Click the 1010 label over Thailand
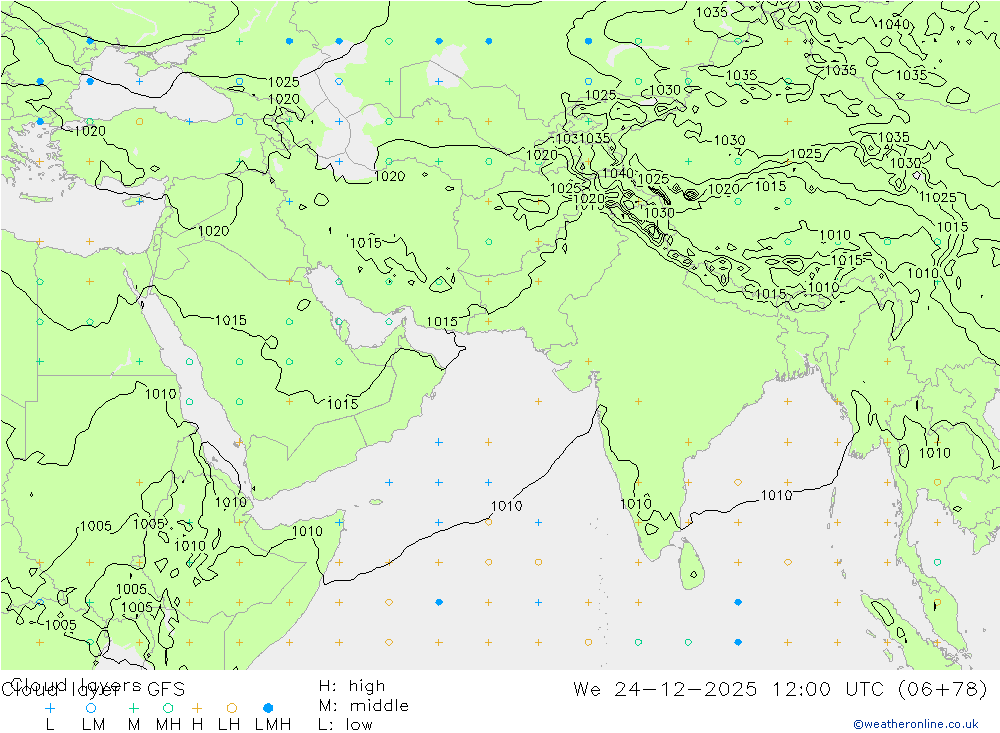The image size is (1000, 733). coord(935,453)
